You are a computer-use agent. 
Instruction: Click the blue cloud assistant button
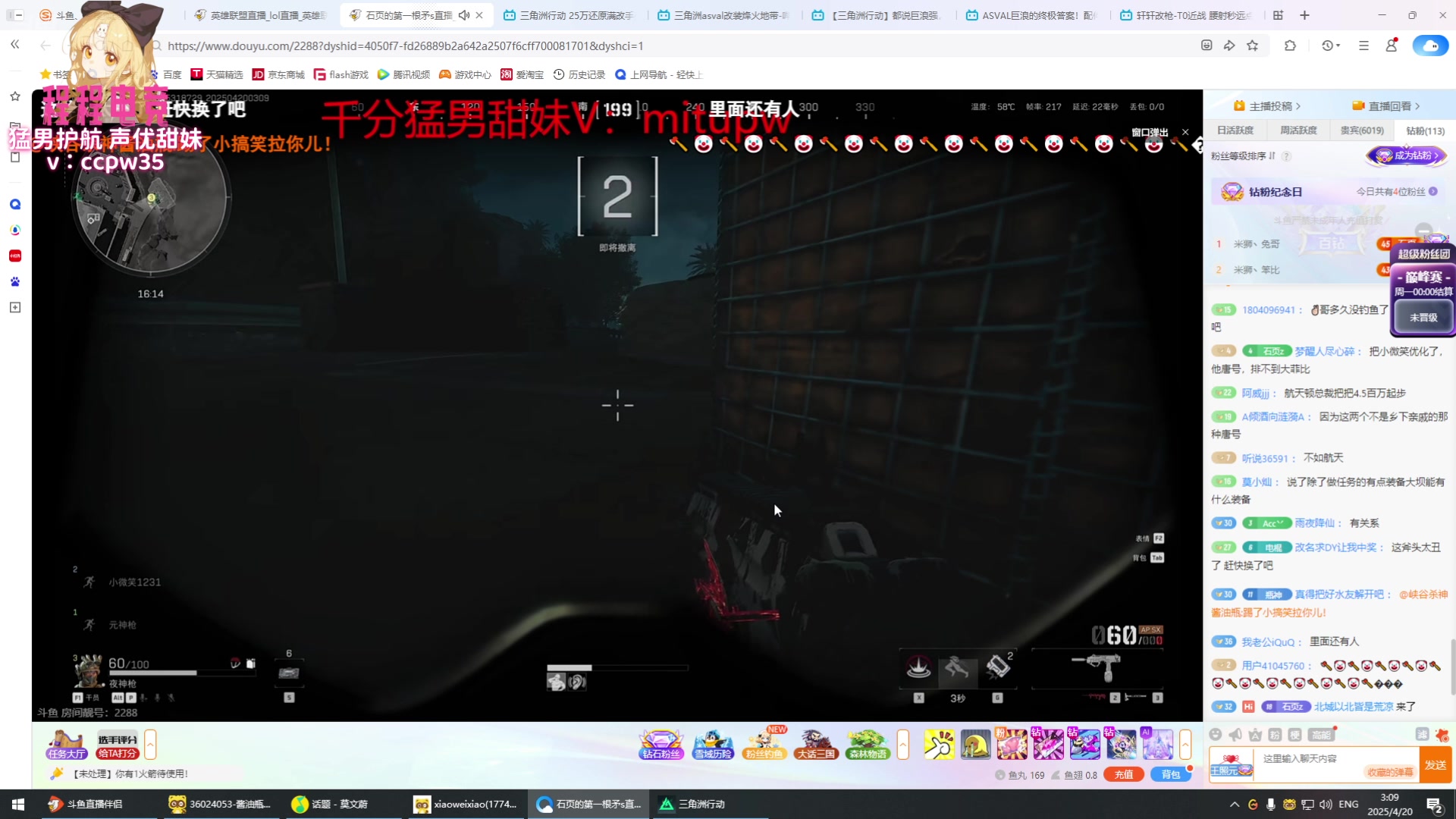[x=1430, y=45]
